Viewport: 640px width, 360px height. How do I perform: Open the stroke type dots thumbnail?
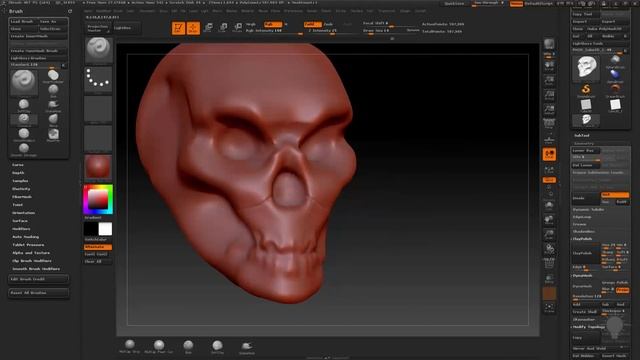click(98, 79)
